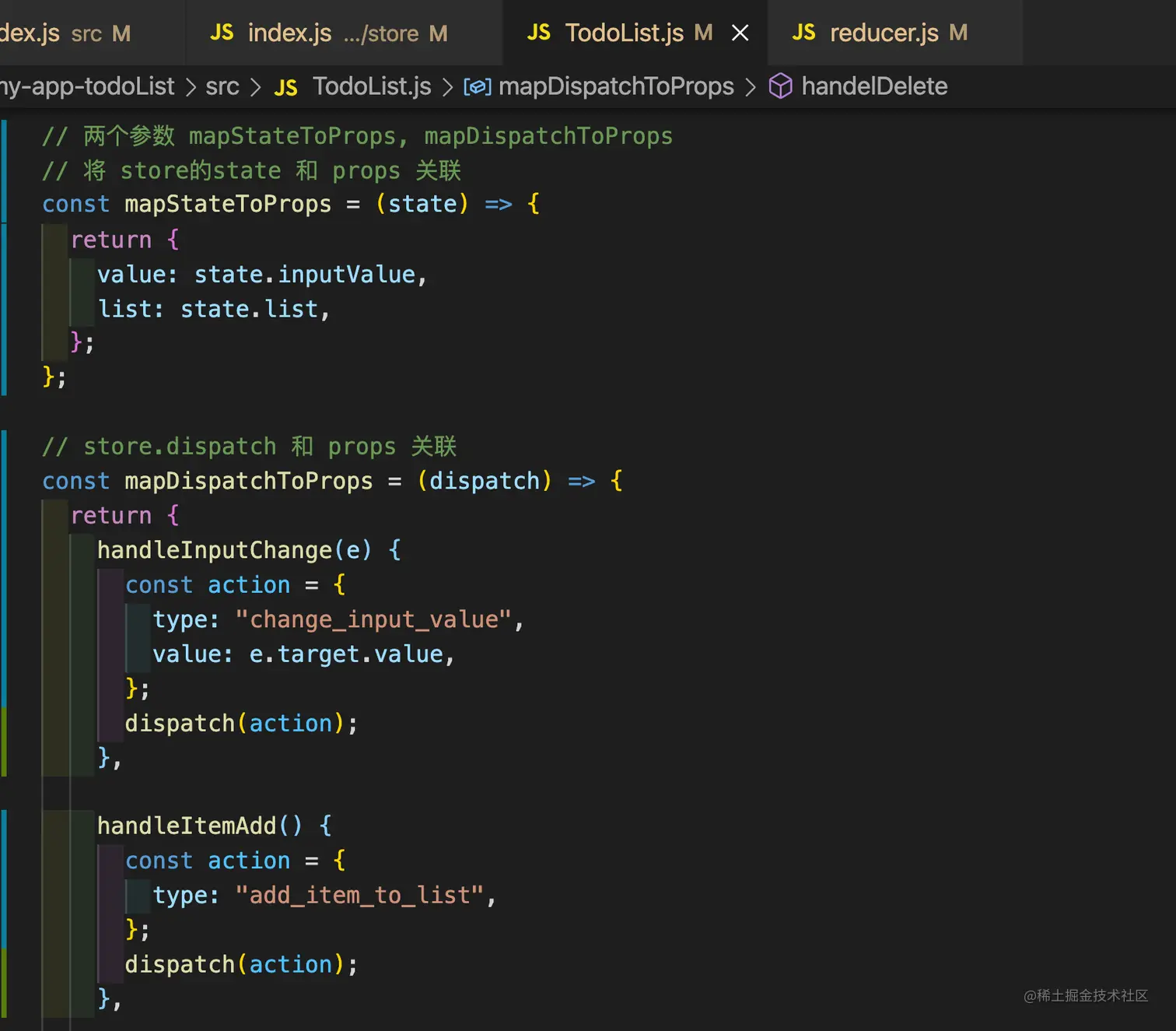Click the handleInputChange method name
Screen dimensions: 1176x1031
[x=215, y=550]
